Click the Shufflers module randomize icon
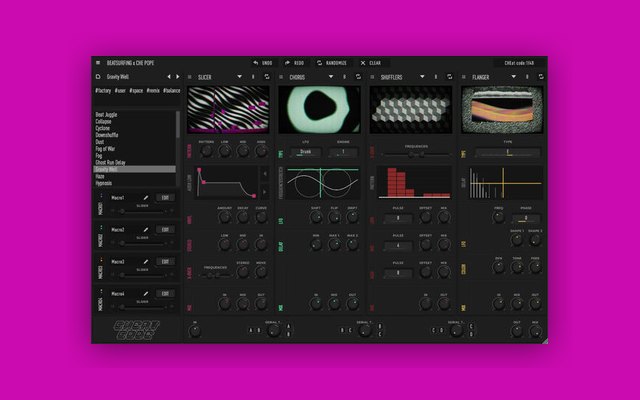 pyautogui.click(x=450, y=77)
